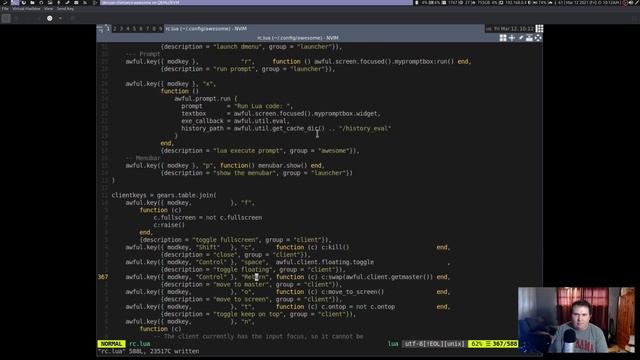Viewport: 640px width, 360px height.
Task: Click the c:move_to_screen() call
Action: 353,292
